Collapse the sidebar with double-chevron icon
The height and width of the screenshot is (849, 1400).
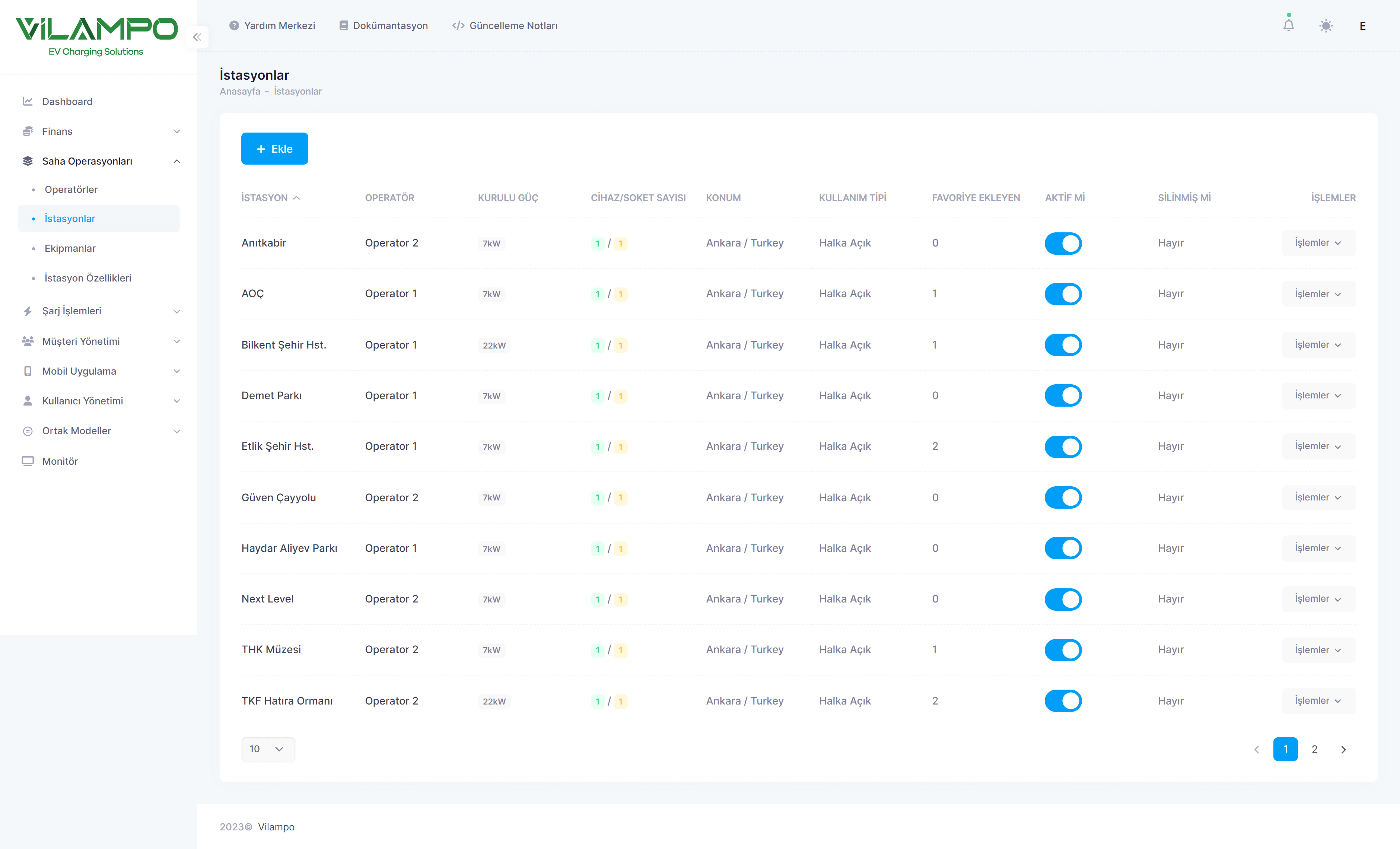(x=197, y=37)
